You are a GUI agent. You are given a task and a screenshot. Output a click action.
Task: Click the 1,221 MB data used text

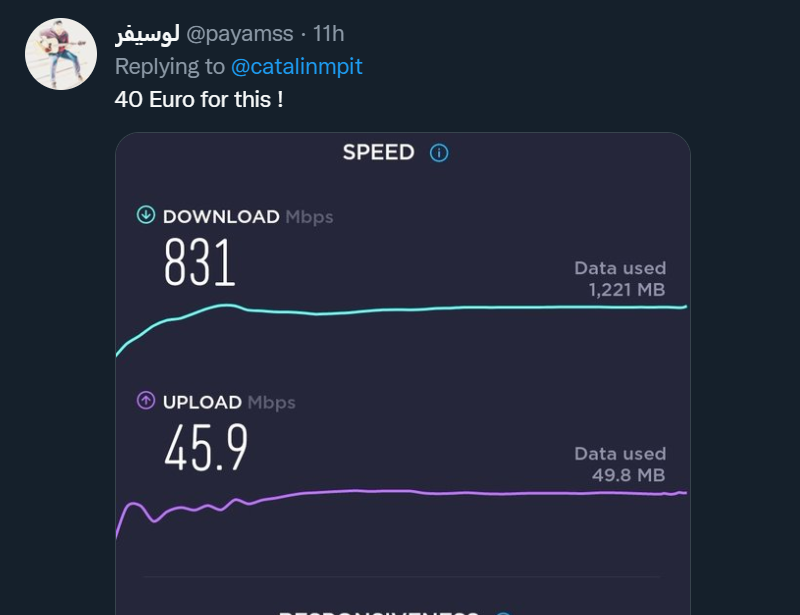(x=627, y=290)
